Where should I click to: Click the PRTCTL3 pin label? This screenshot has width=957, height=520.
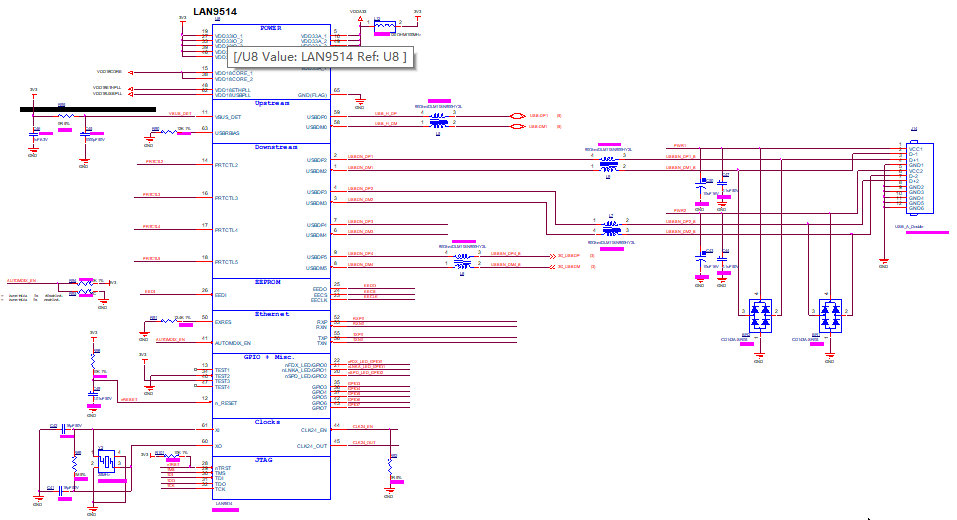click(226, 198)
